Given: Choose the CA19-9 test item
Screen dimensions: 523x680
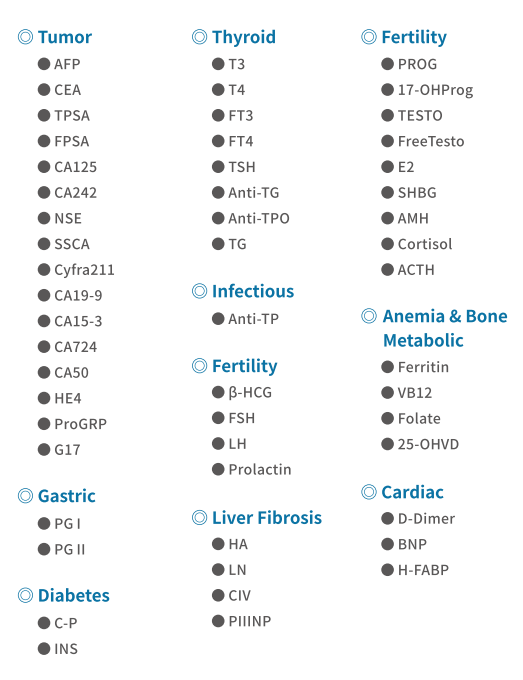Looking at the screenshot, I should pos(78,295).
